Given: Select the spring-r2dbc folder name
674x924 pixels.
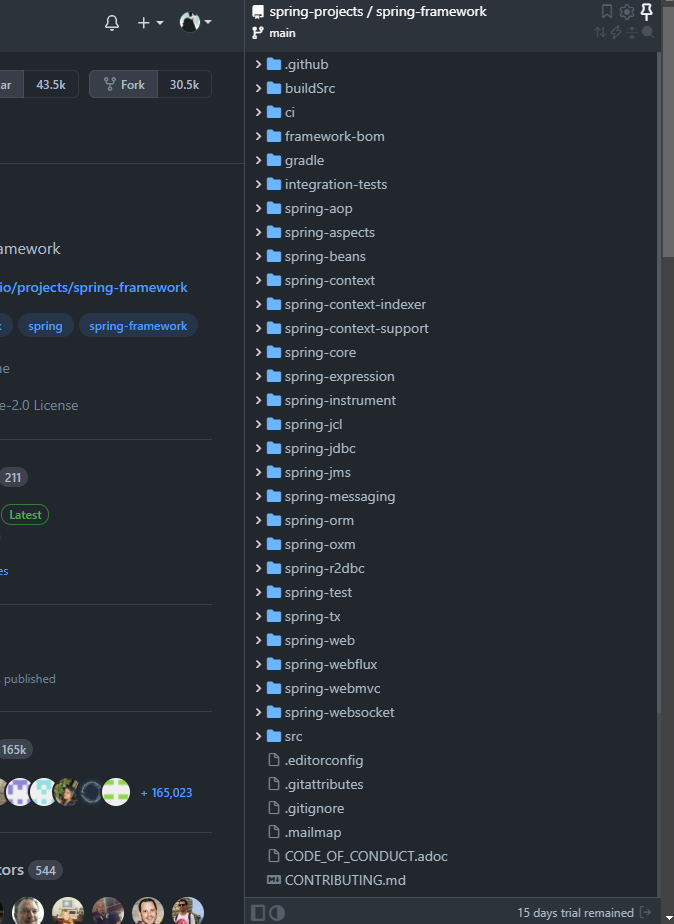Looking at the screenshot, I should click(325, 569).
